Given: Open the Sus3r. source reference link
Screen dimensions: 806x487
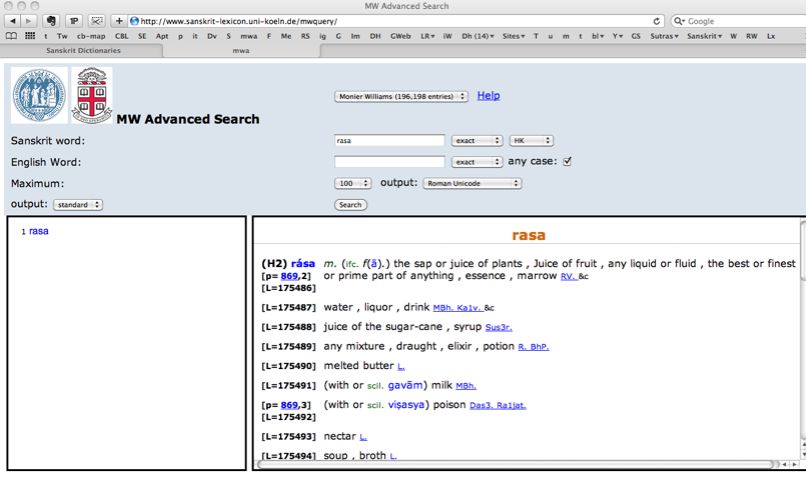Looking at the screenshot, I should tap(499, 327).
